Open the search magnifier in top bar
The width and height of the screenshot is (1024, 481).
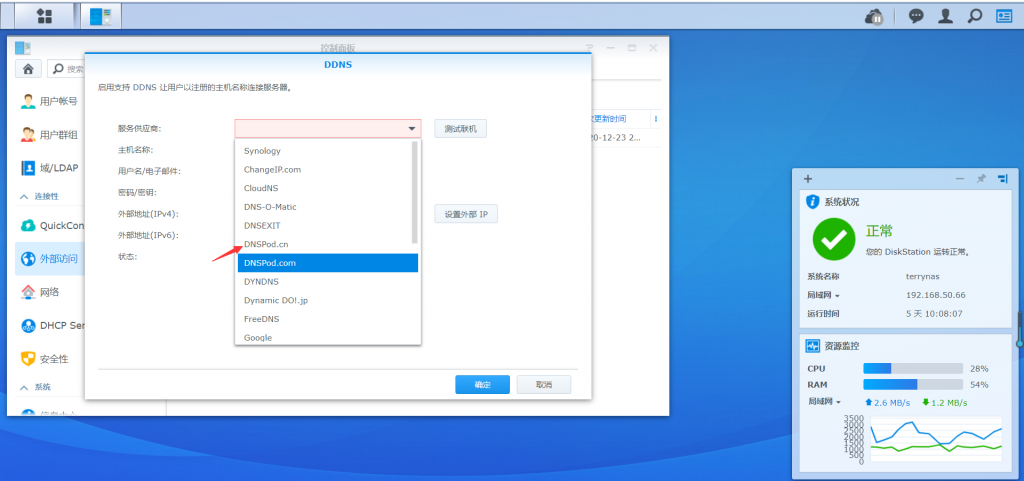pyautogui.click(x=974, y=16)
